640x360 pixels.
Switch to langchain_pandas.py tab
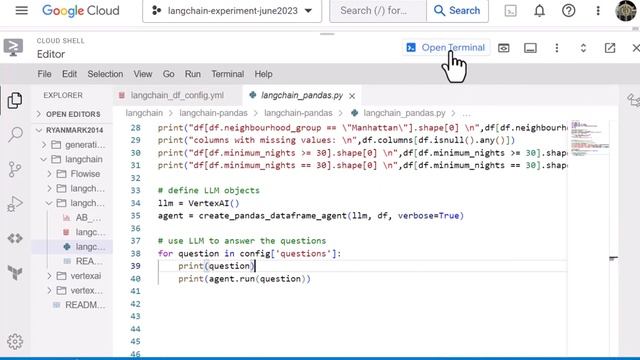tap(301, 95)
